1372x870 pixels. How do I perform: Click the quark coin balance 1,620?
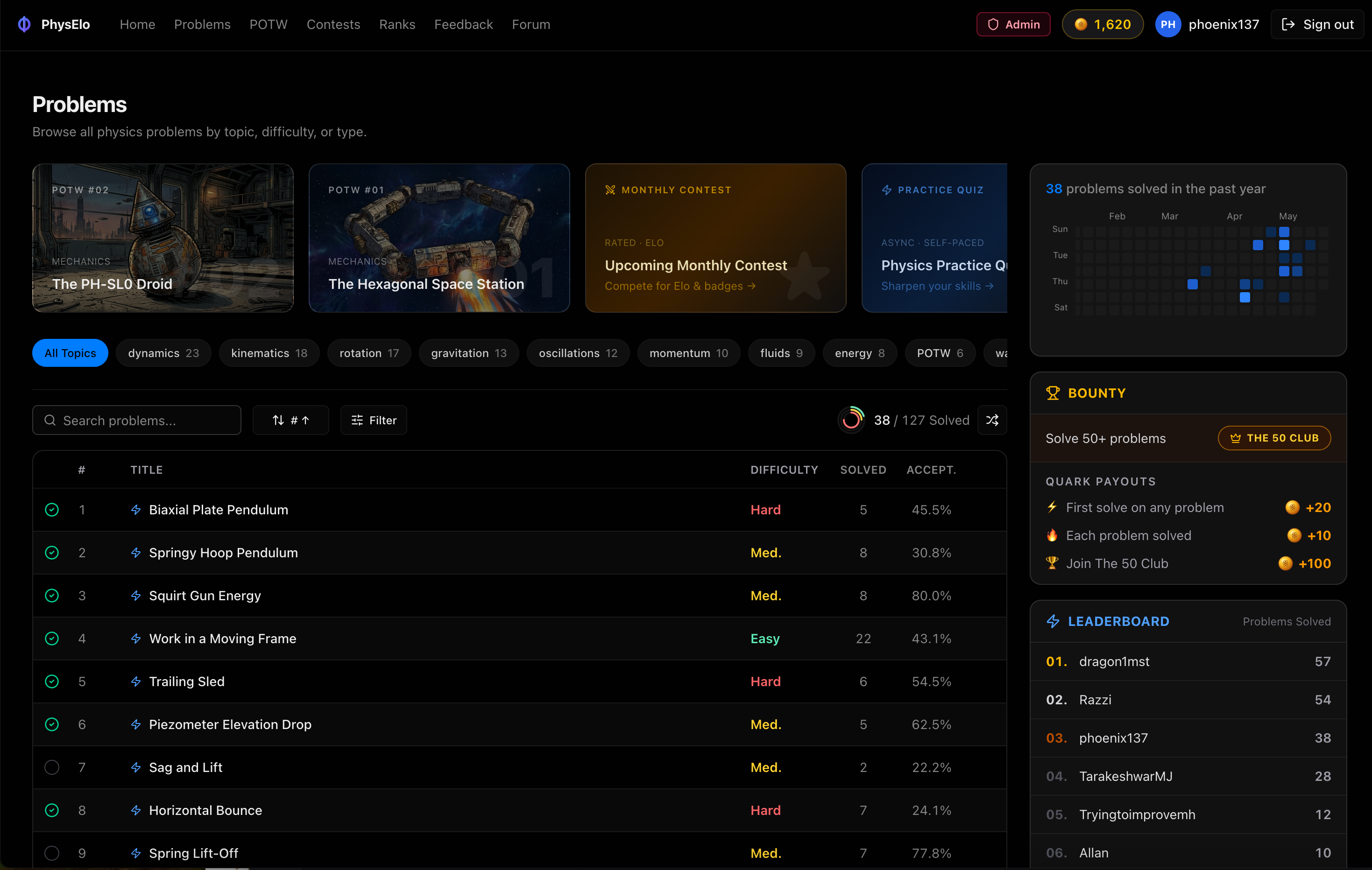pos(1103,24)
